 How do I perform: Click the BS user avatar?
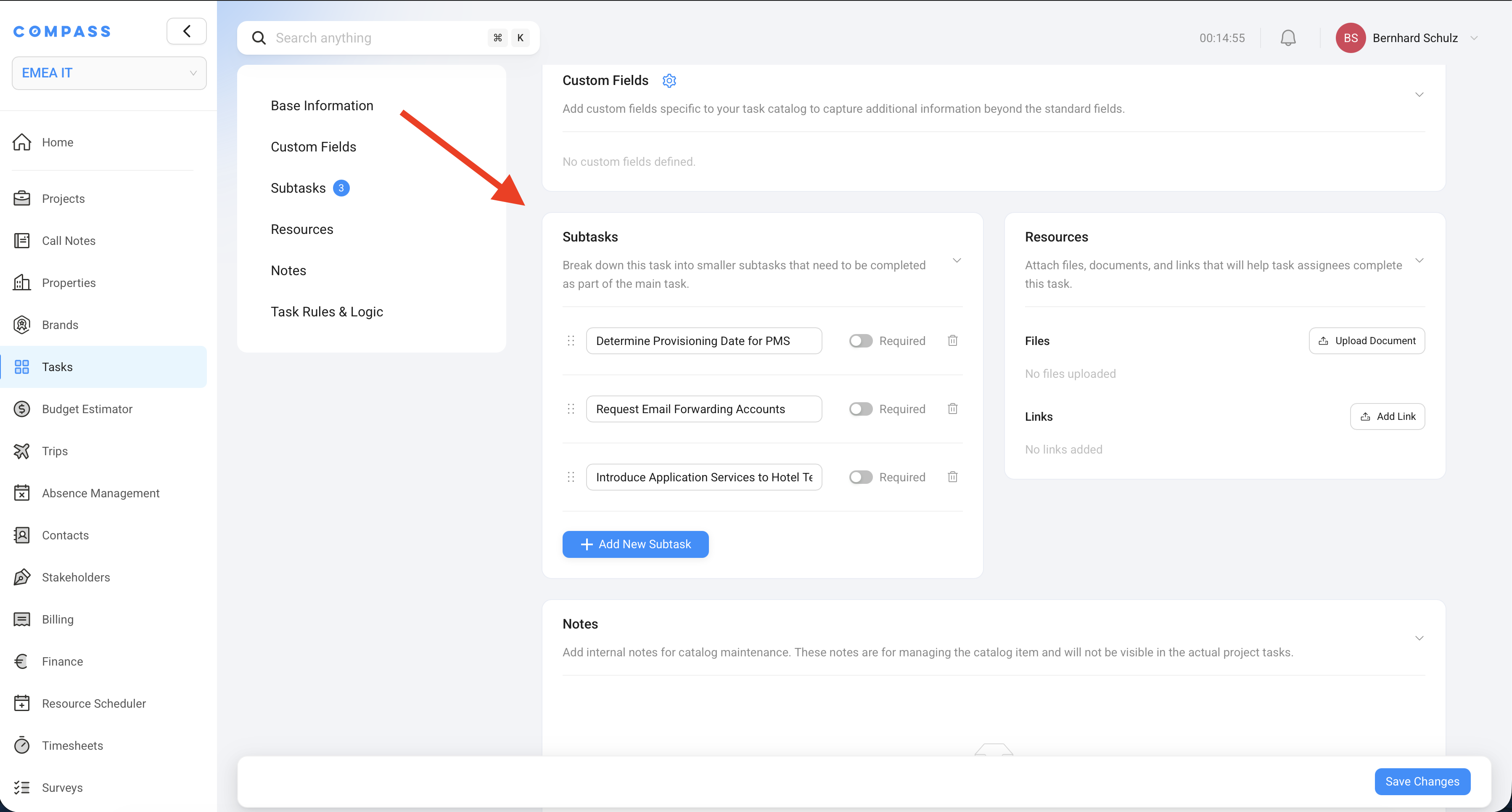(1350, 38)
